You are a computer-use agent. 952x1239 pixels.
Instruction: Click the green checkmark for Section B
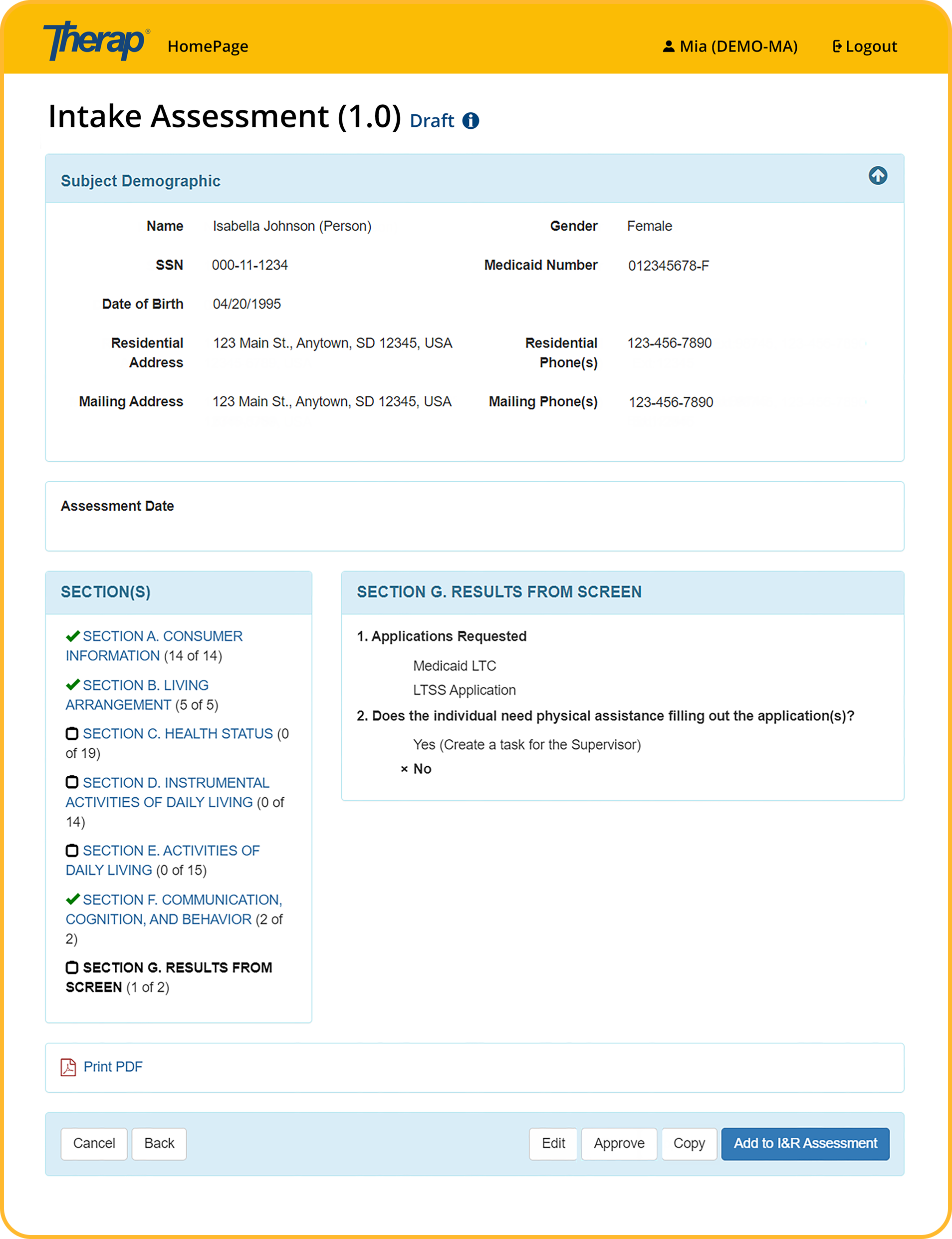click(x=72, y=685)
